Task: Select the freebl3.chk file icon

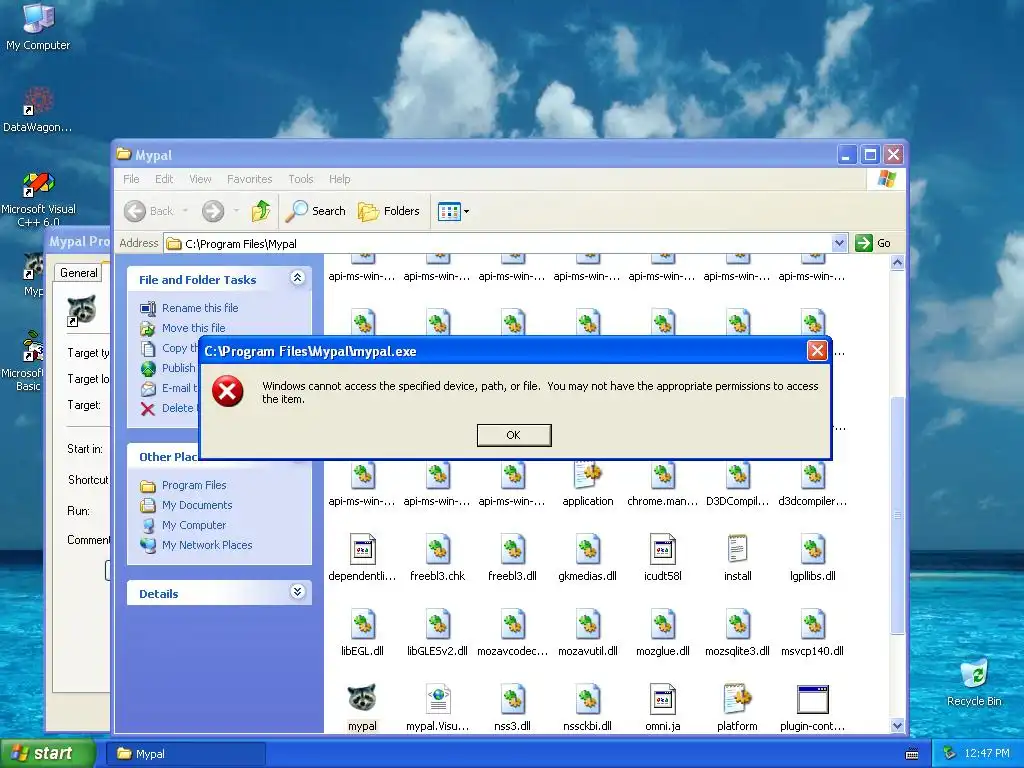Action: coord(438,549)
